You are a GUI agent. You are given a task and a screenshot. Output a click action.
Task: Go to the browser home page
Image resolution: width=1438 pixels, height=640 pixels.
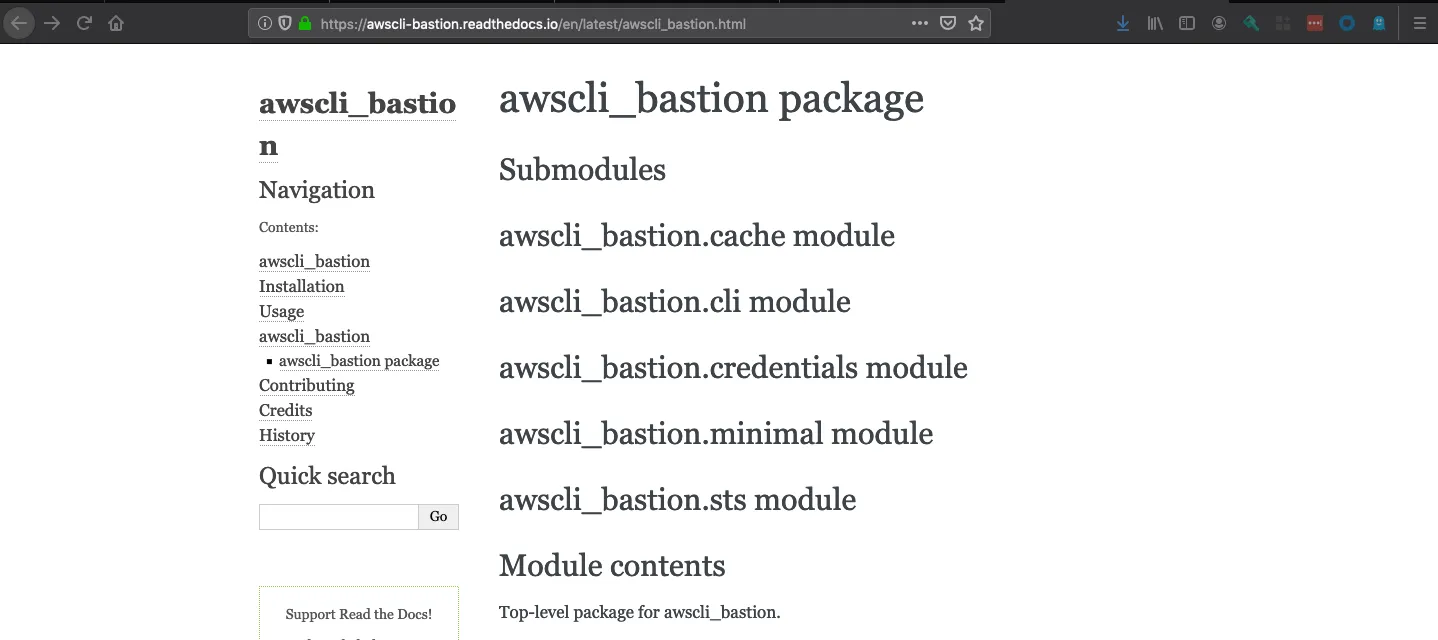(x=116, y=23)
